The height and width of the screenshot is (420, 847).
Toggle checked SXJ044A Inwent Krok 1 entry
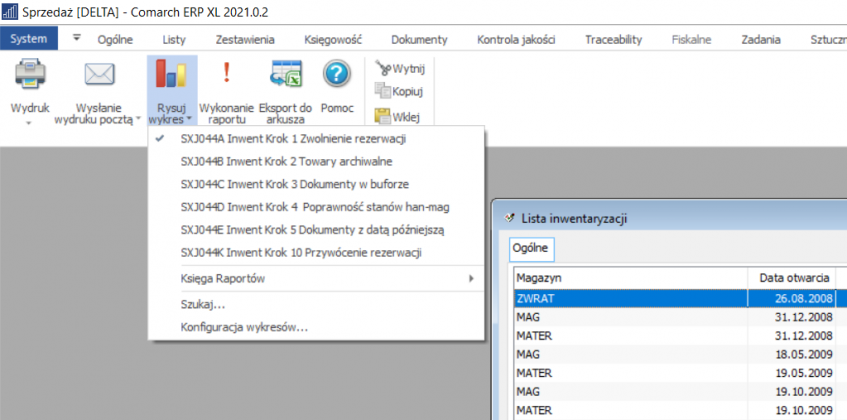[x=300, y=138]
